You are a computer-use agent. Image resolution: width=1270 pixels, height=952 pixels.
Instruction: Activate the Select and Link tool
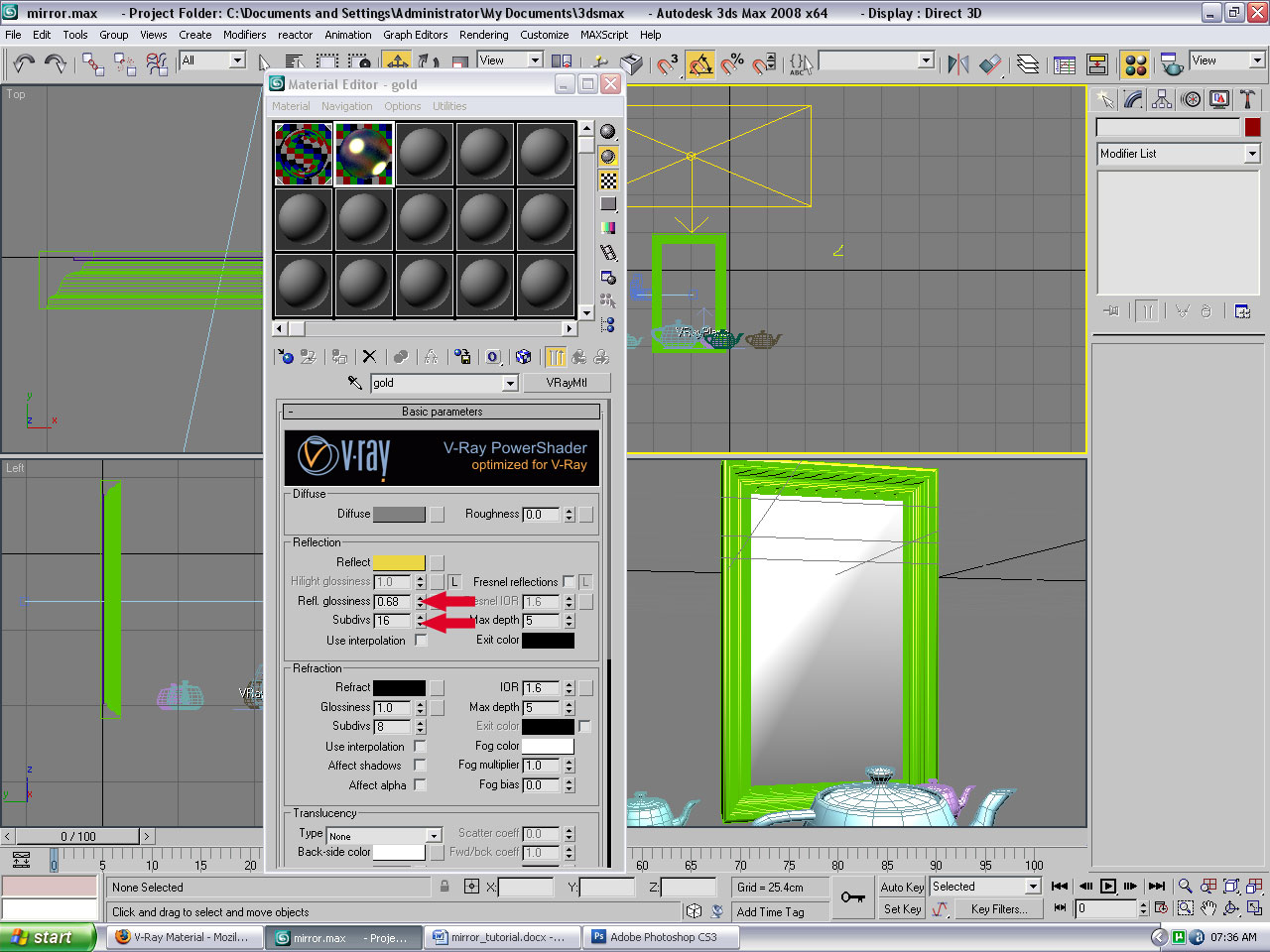pyautogui.click(x=92, y=64)
